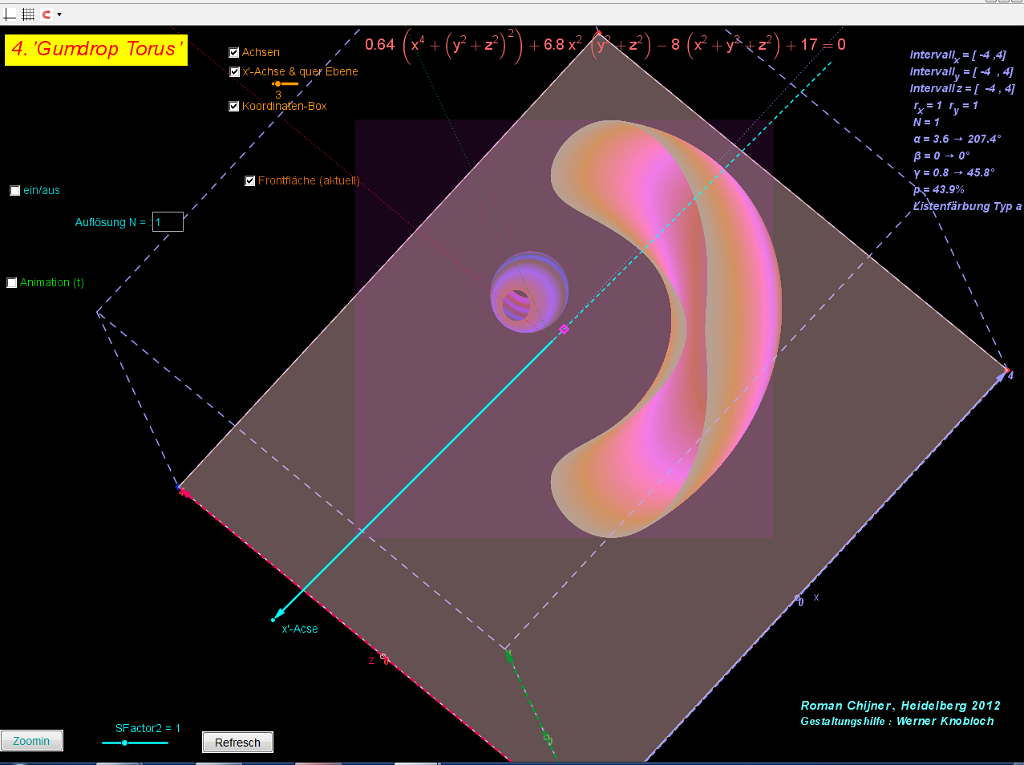Open the point capturing dropdown arrow
Image resolution: width=1024 pixels, height=765 pixels.
pos(59,14)
